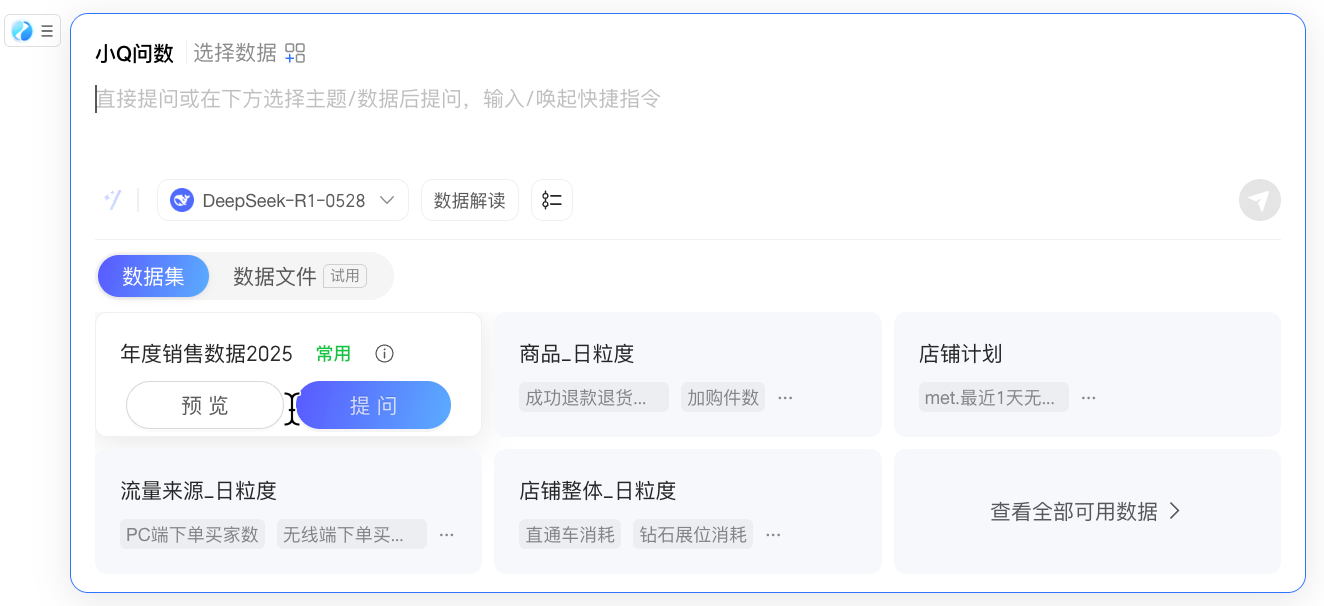Select the 店铺计划 dataset card
The image size is (1324, 606).
[x=1087, y=375]
